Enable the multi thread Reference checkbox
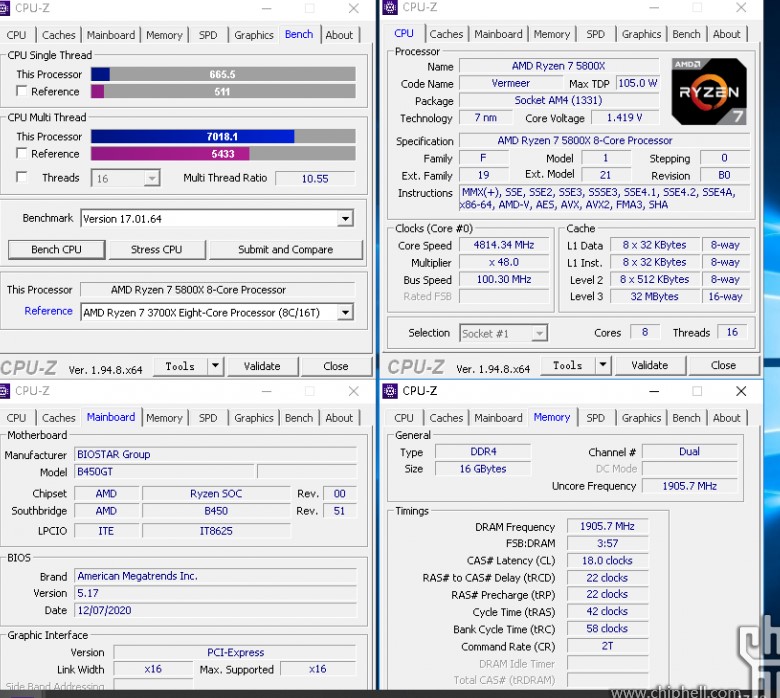 (x=21, y=153)
